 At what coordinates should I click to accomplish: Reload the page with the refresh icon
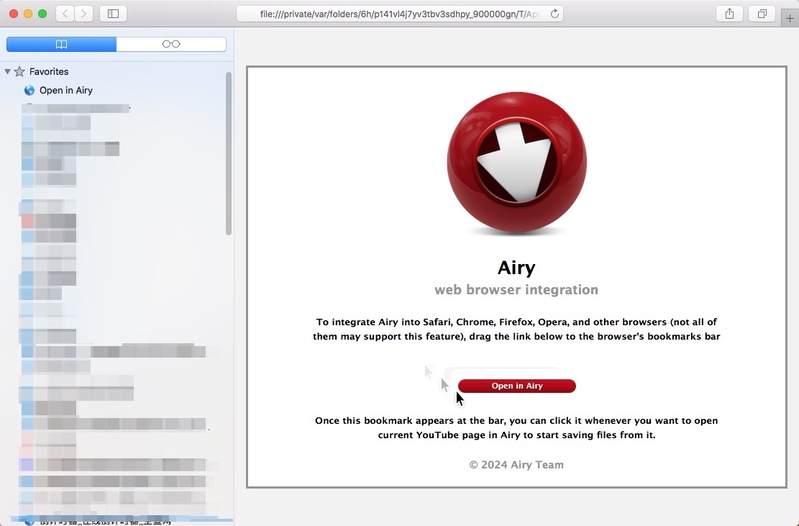[555, 14]
